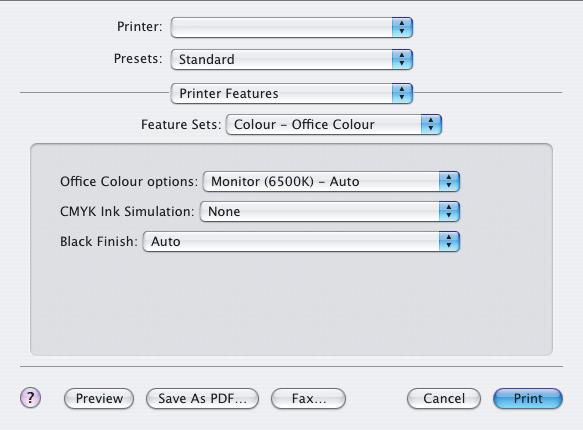Open the empty Printer selection dropdown
The image size is (583, 430).
(292, 27)
